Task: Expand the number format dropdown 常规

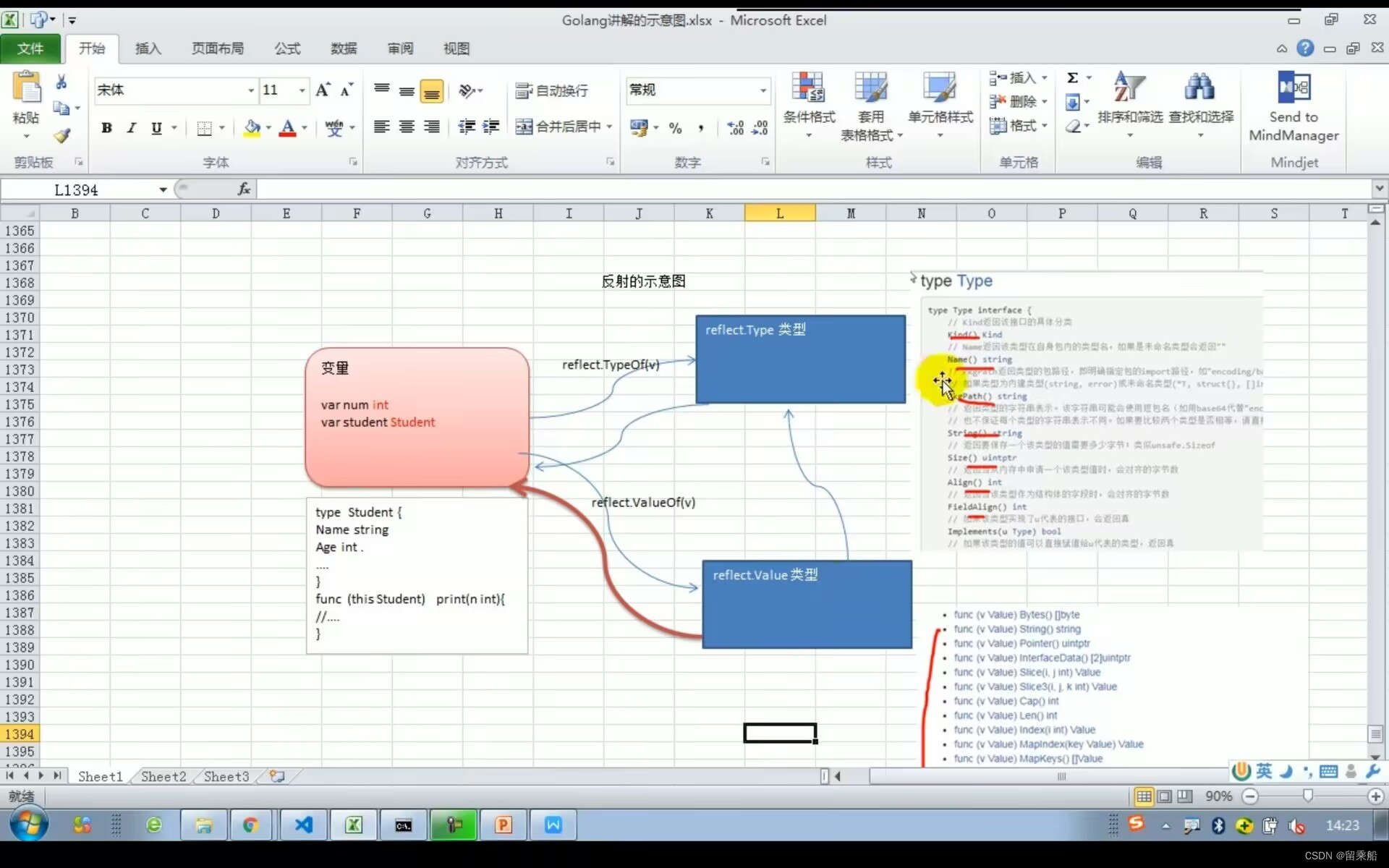Action: 762,90
